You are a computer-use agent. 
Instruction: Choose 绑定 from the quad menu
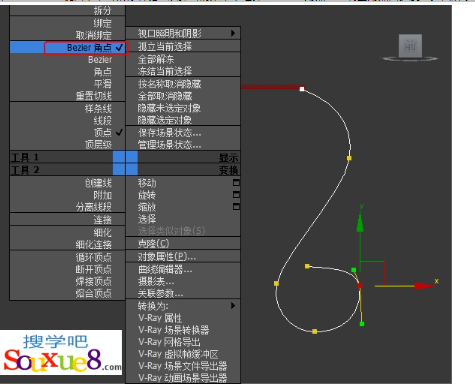point(67,23)
